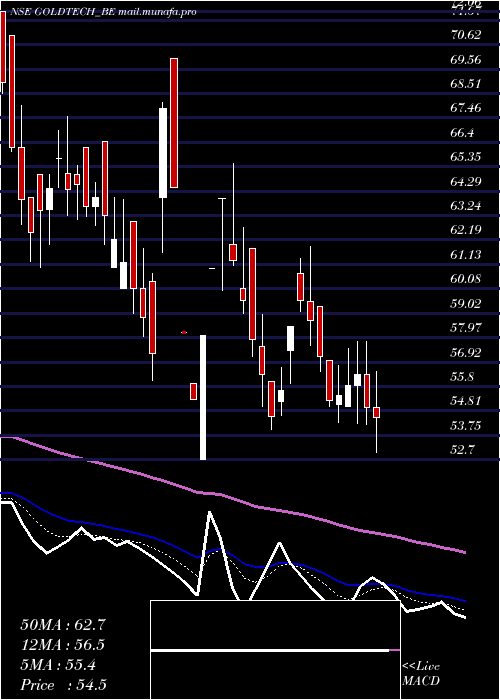Click the 5MA : 55.4 readout
This screenshot has width=500, height=700.
coord(58,665)
